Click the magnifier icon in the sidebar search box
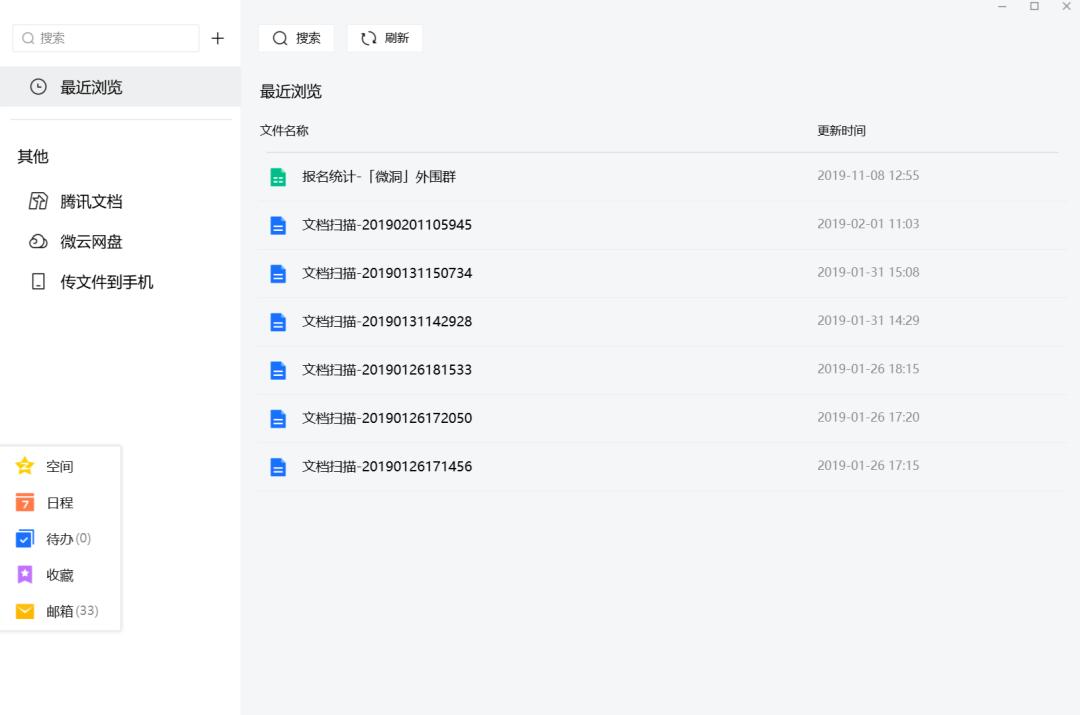 point(28,38)
